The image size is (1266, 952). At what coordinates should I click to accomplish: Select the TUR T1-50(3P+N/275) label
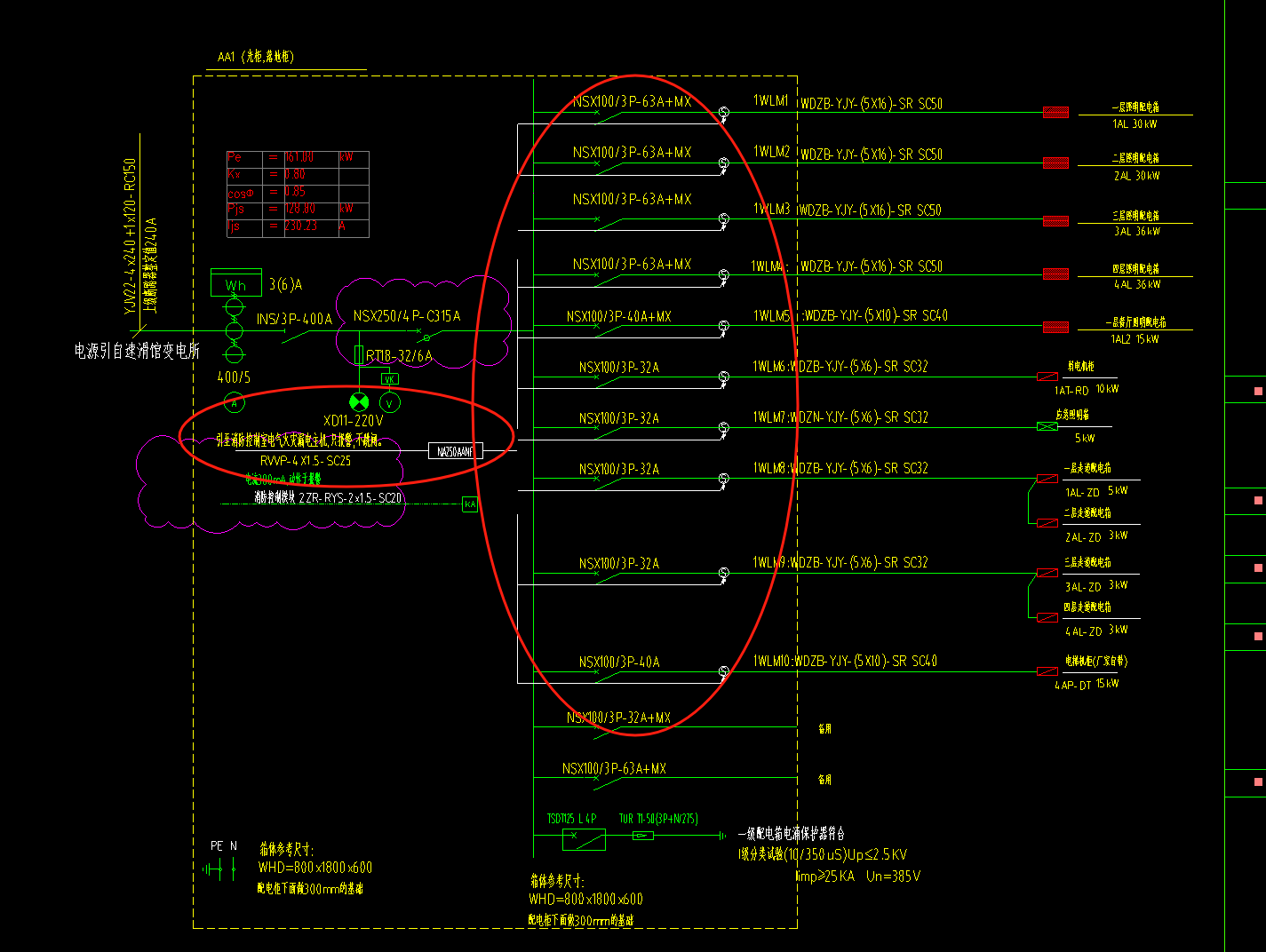(658, 819)
